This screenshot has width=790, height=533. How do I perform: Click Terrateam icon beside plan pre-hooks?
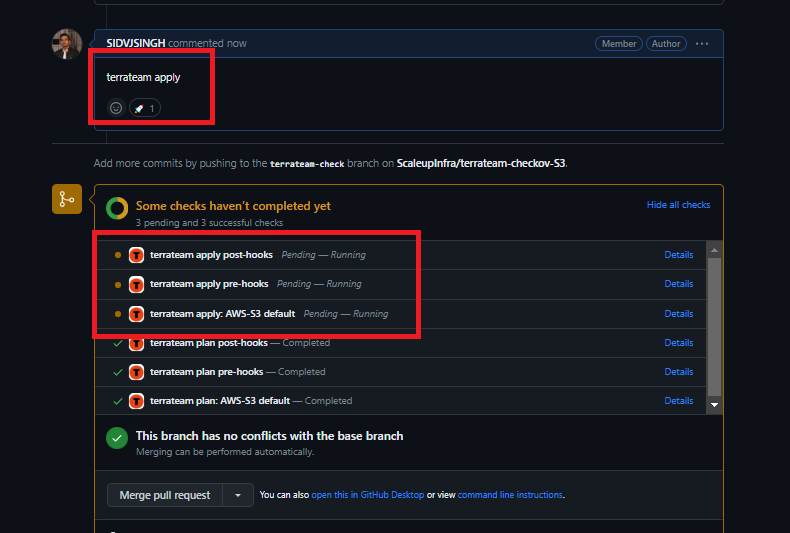[137, 372]
